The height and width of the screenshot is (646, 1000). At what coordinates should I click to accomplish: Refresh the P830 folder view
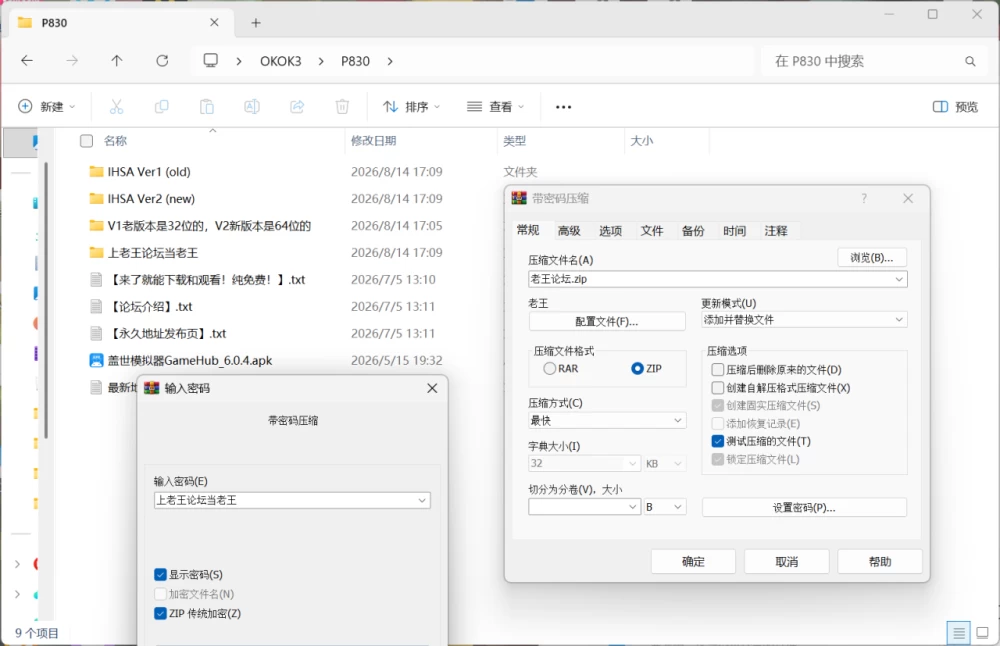(x=163, y=61)
